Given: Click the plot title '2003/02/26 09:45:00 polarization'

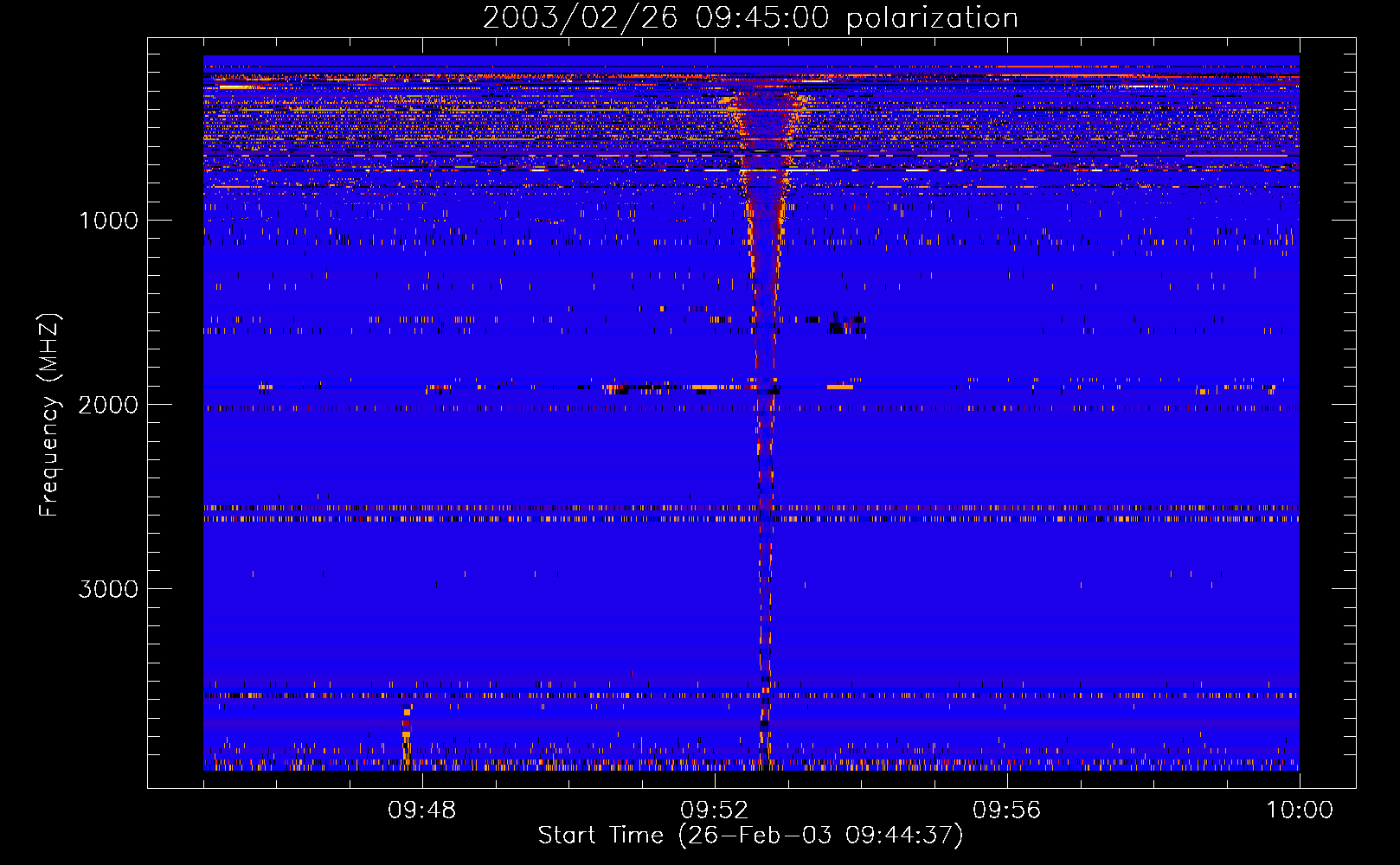Looking at the screenshot, I should (x=750, y=18).
